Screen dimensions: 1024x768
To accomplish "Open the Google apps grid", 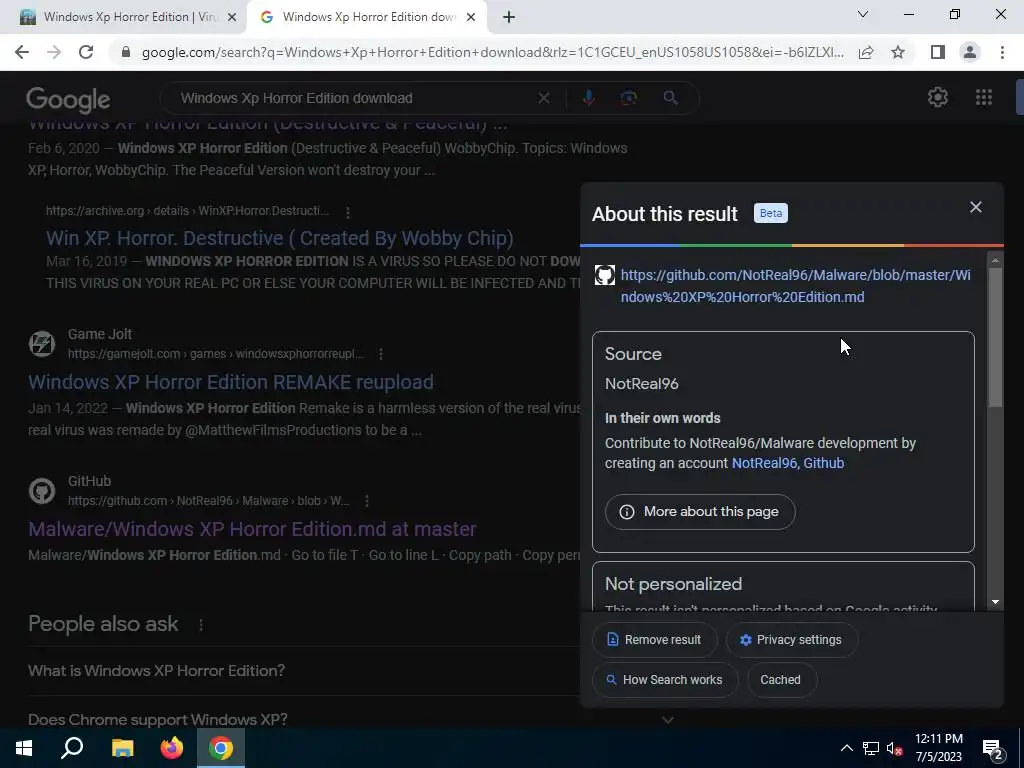I will (984, 97).
